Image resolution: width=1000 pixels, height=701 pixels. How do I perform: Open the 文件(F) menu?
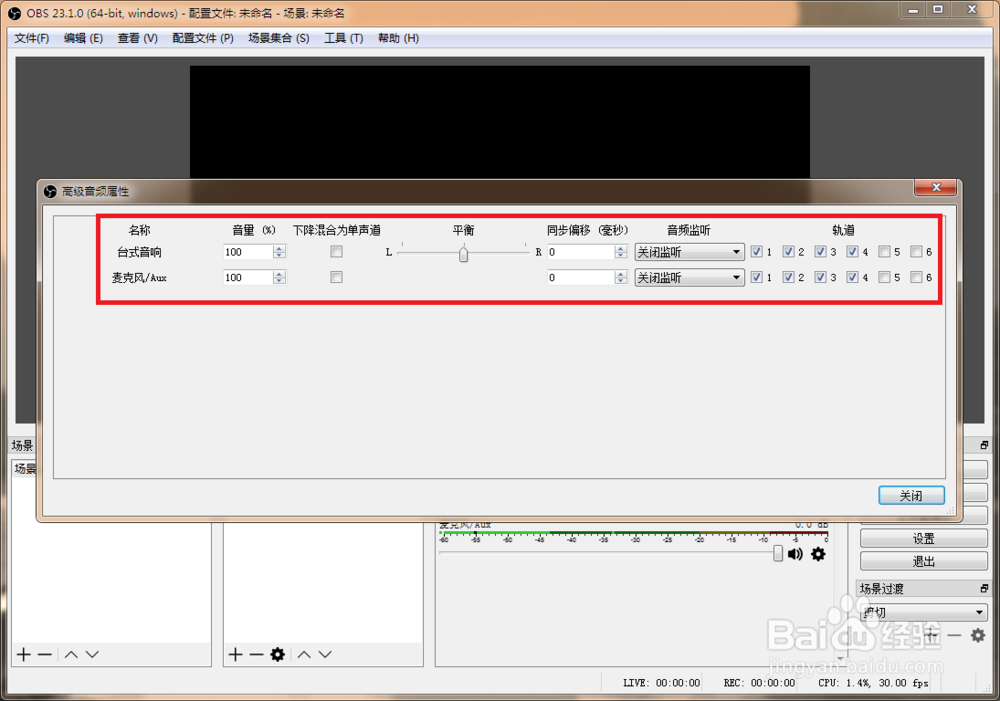point(31,38)
